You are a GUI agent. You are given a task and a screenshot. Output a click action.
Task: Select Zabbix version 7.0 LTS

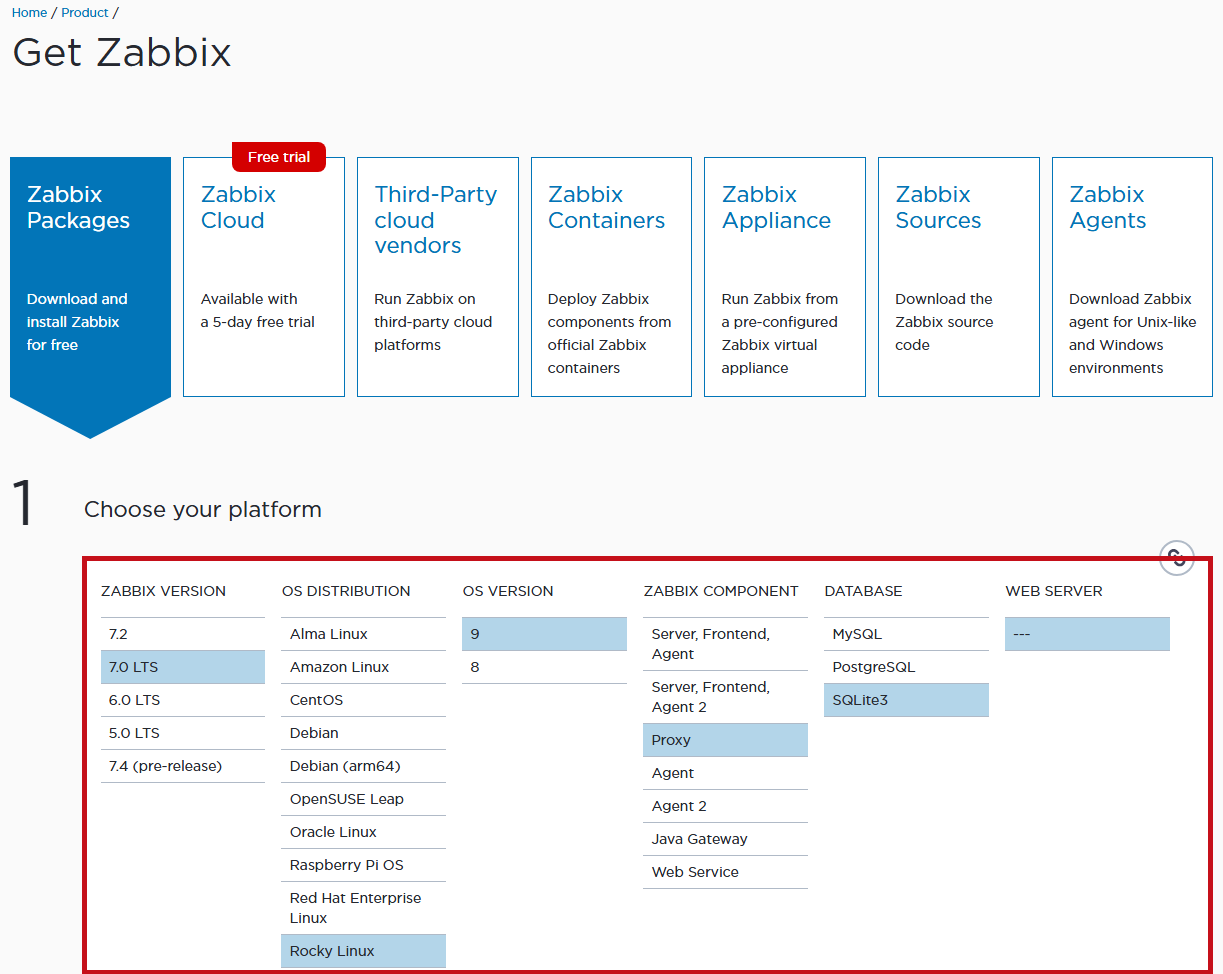coord(183,667)
